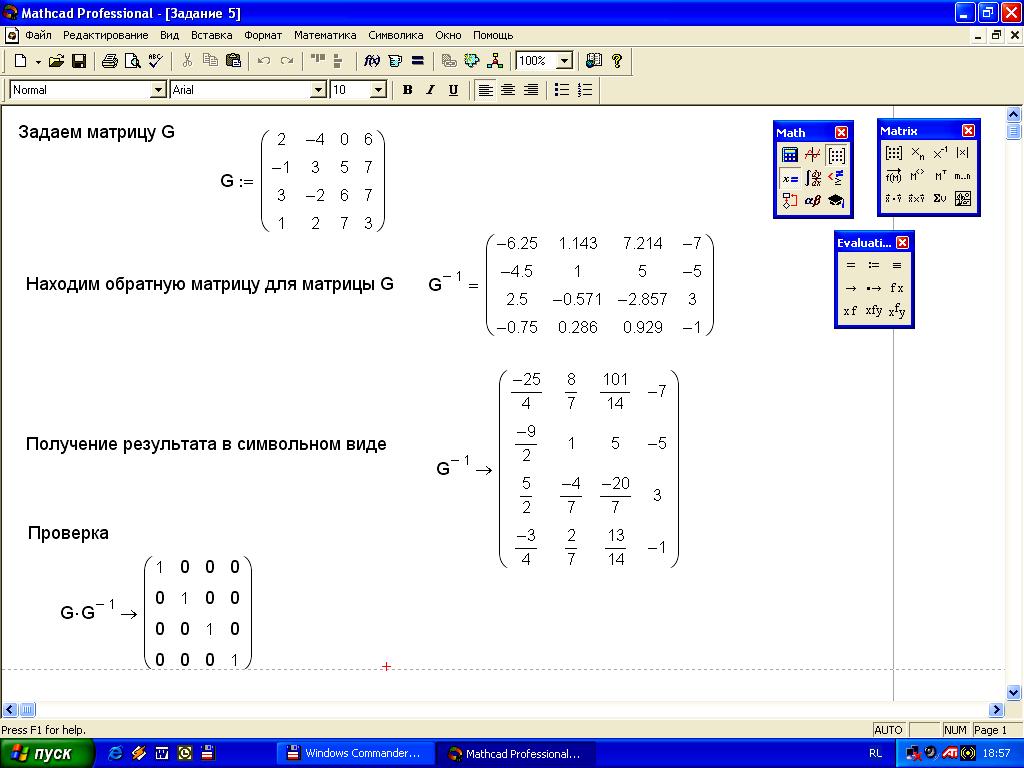Open the Помощь menu
Image resolution: width=1024 pixels, height=768 pixels.
493,35
